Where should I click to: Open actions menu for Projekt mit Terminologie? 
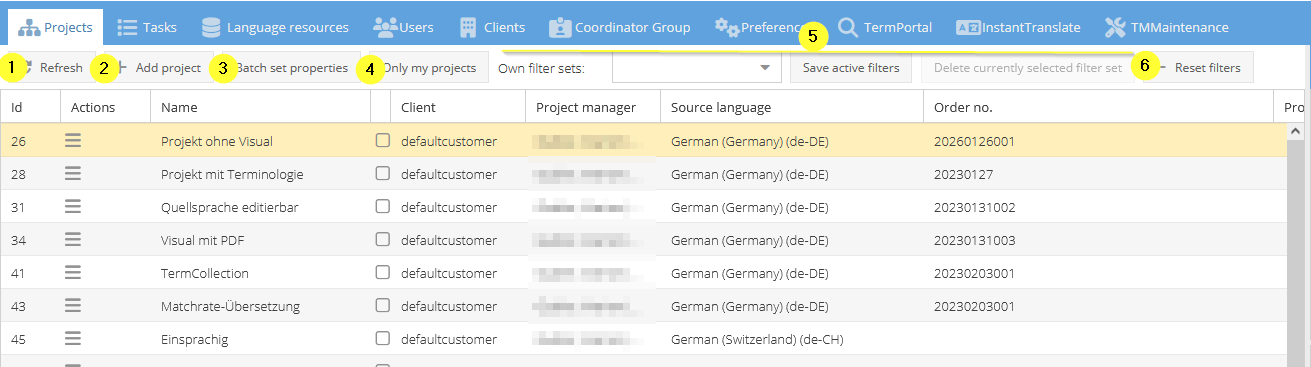click(73, 174)
